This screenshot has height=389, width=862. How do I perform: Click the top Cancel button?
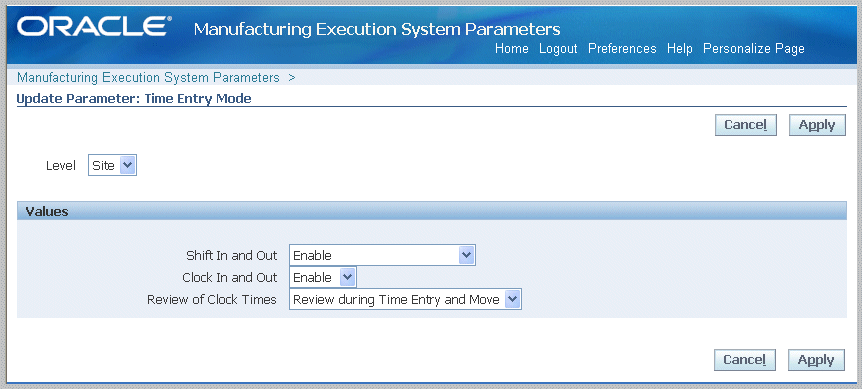745,125
